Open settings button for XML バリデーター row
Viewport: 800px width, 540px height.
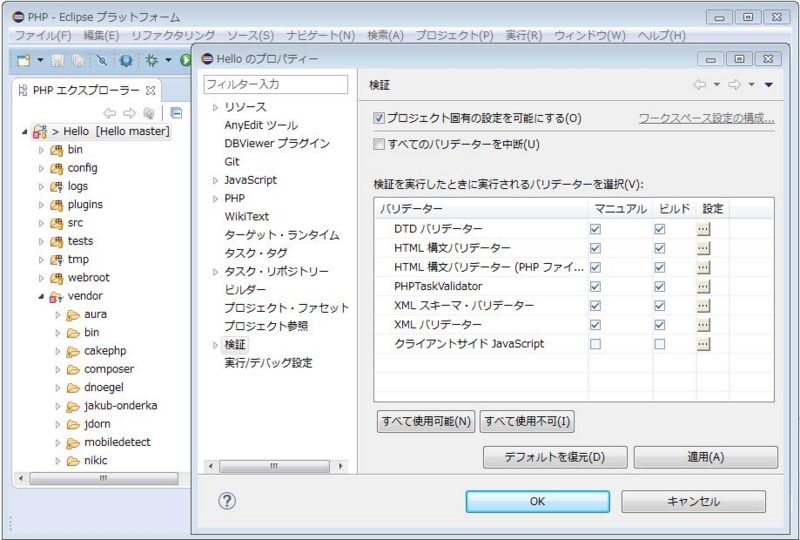703,325
